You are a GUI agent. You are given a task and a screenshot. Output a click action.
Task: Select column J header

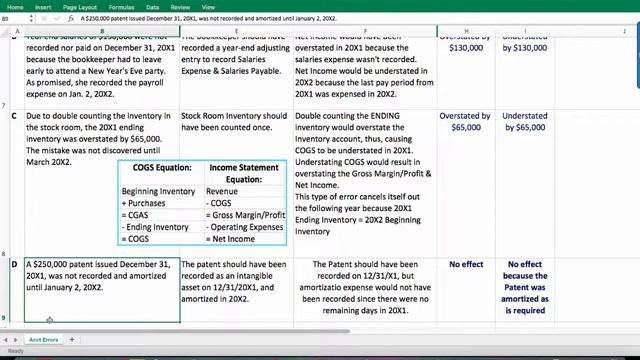coord(624,31)
